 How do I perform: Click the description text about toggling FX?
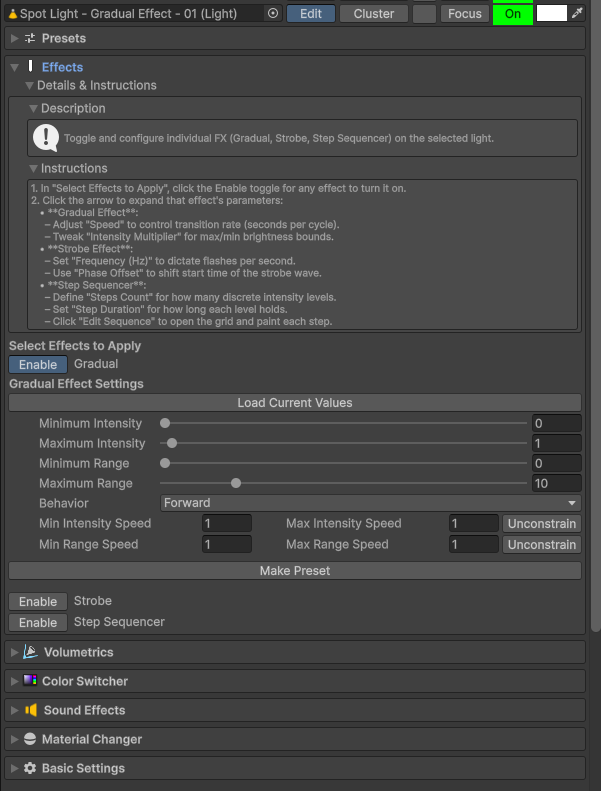(279, 138)
